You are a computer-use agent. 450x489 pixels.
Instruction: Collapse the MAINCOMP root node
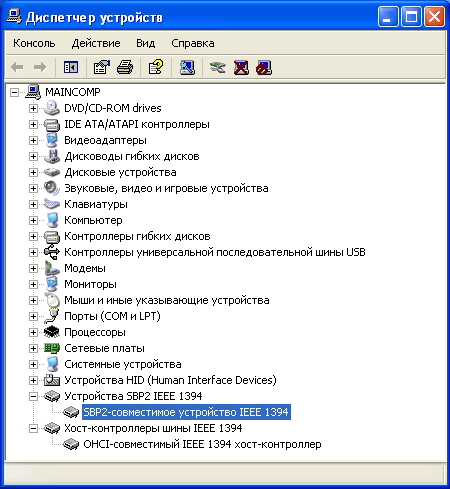(14, 92)
